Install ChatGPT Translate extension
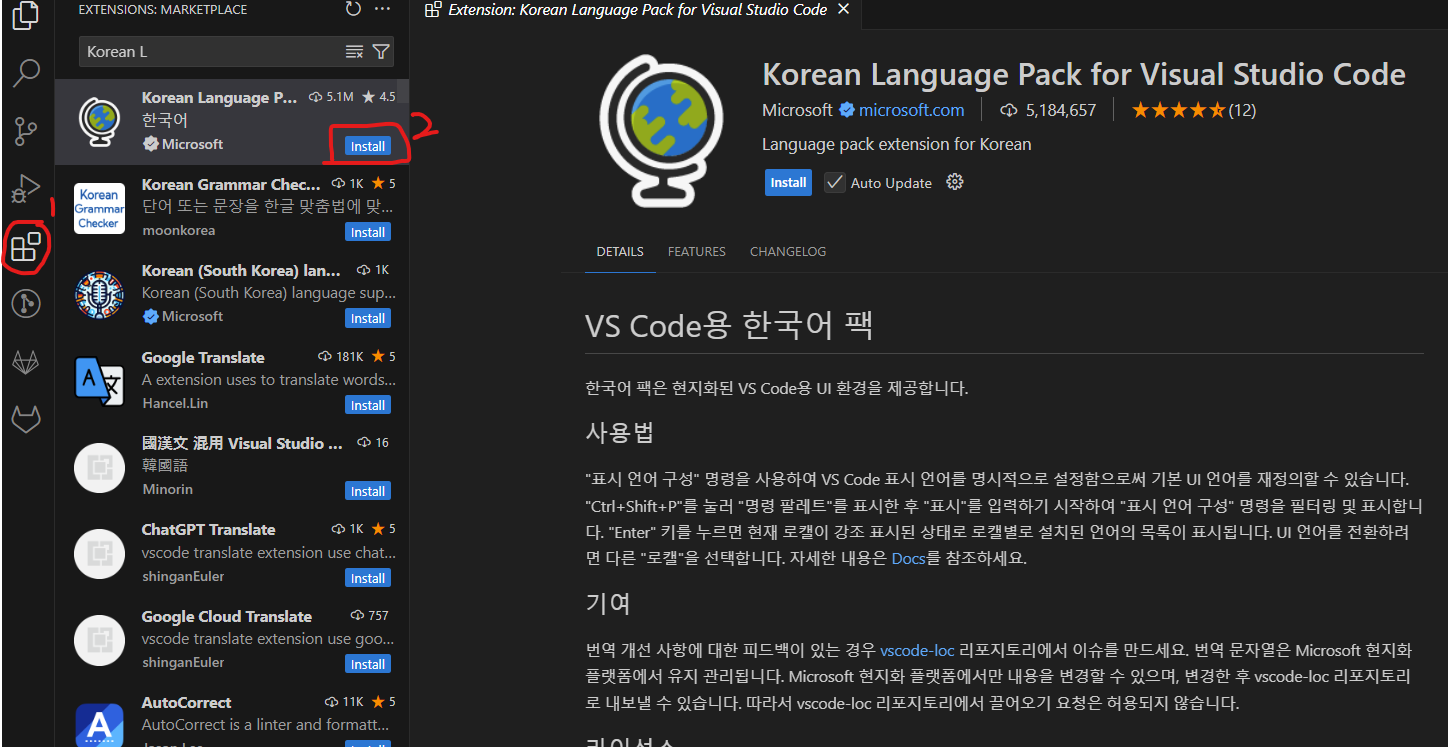Viewport: 1448px width, 747px height. pyautogui.click(x=368, y=578)
